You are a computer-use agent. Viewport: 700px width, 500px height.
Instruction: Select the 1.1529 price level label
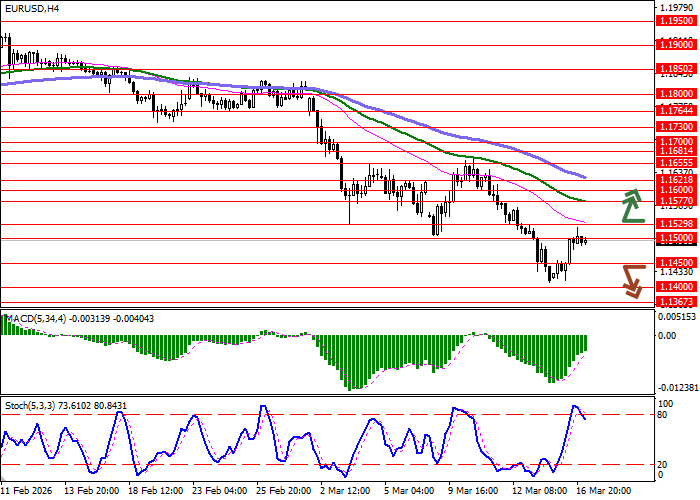pyautogui.click(x=676, y=224)
